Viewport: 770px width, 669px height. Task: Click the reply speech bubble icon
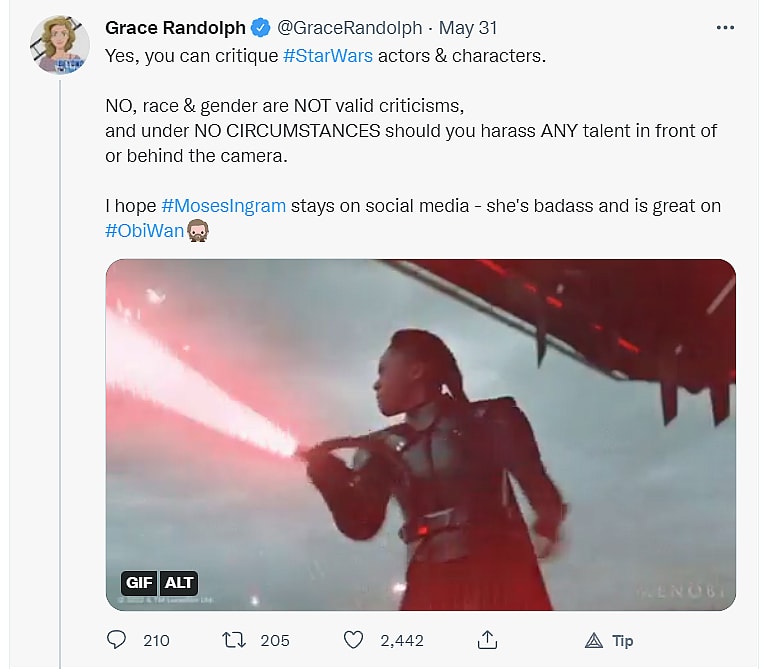[117, 640]
